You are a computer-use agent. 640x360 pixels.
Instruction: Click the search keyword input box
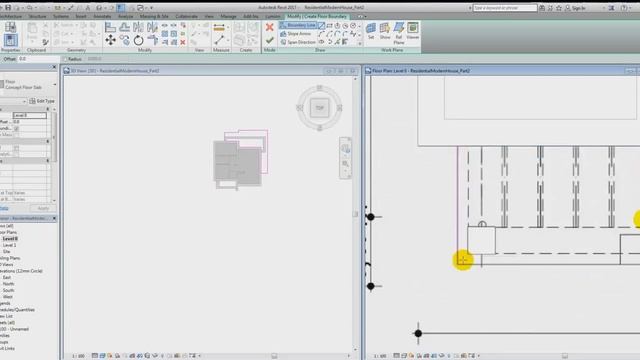click(x=504, y=8)
